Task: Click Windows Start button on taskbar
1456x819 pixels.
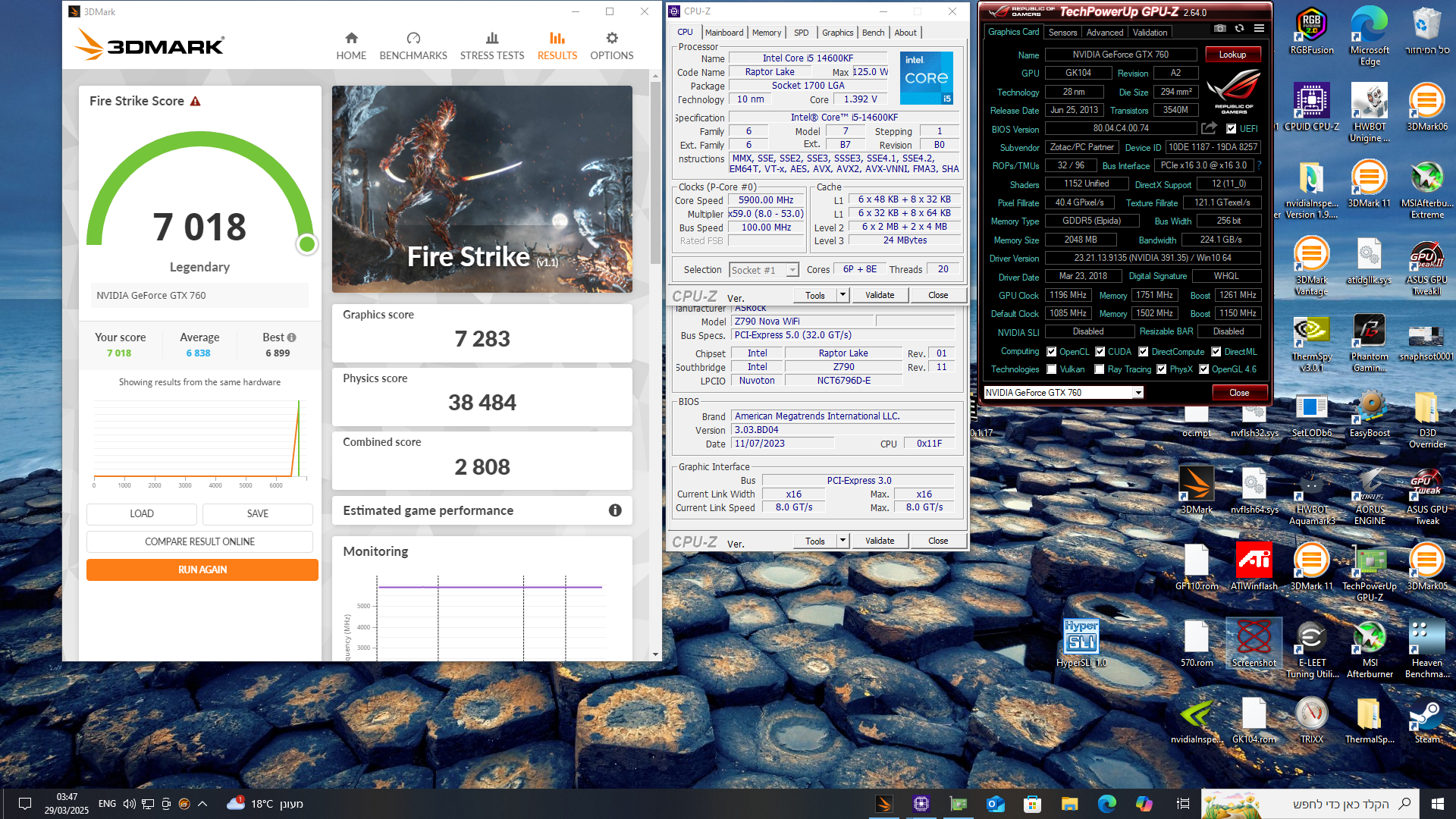Action: tap(1437, 804)
